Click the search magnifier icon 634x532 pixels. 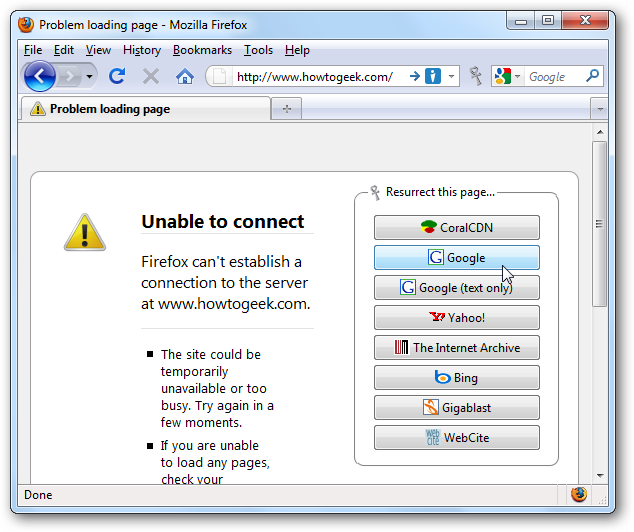(592, 76)
